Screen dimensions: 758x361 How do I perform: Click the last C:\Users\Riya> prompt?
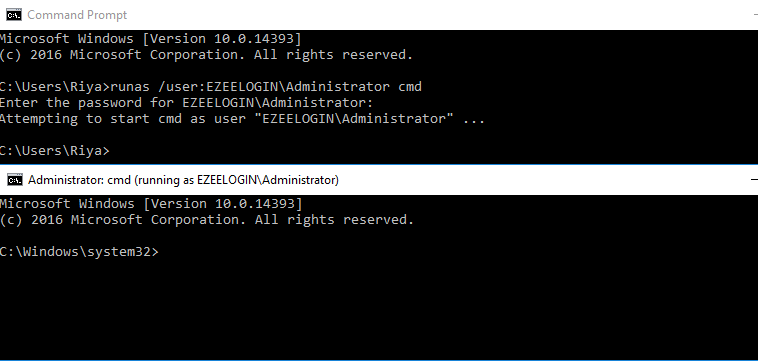pos(55,151)
